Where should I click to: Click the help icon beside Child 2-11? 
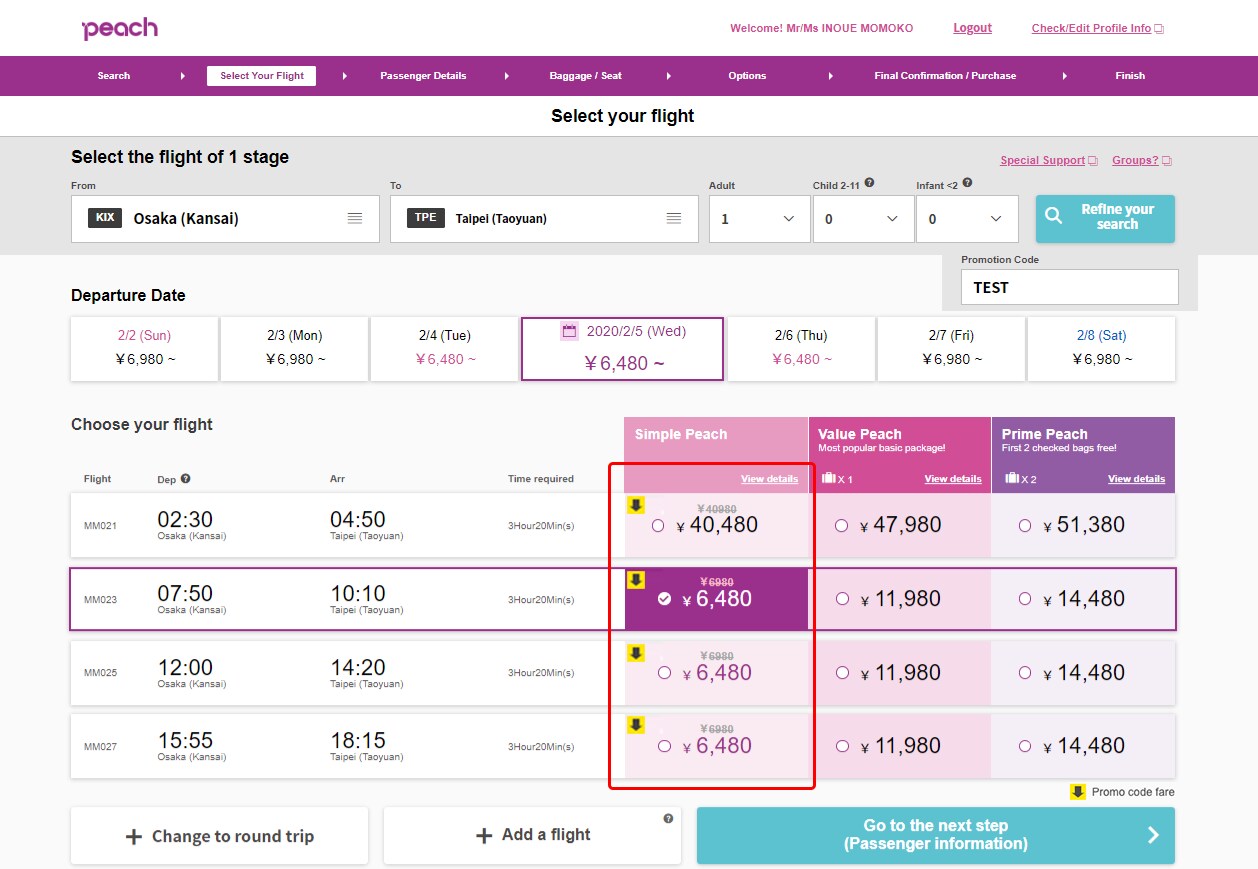[x=869, y=183]
